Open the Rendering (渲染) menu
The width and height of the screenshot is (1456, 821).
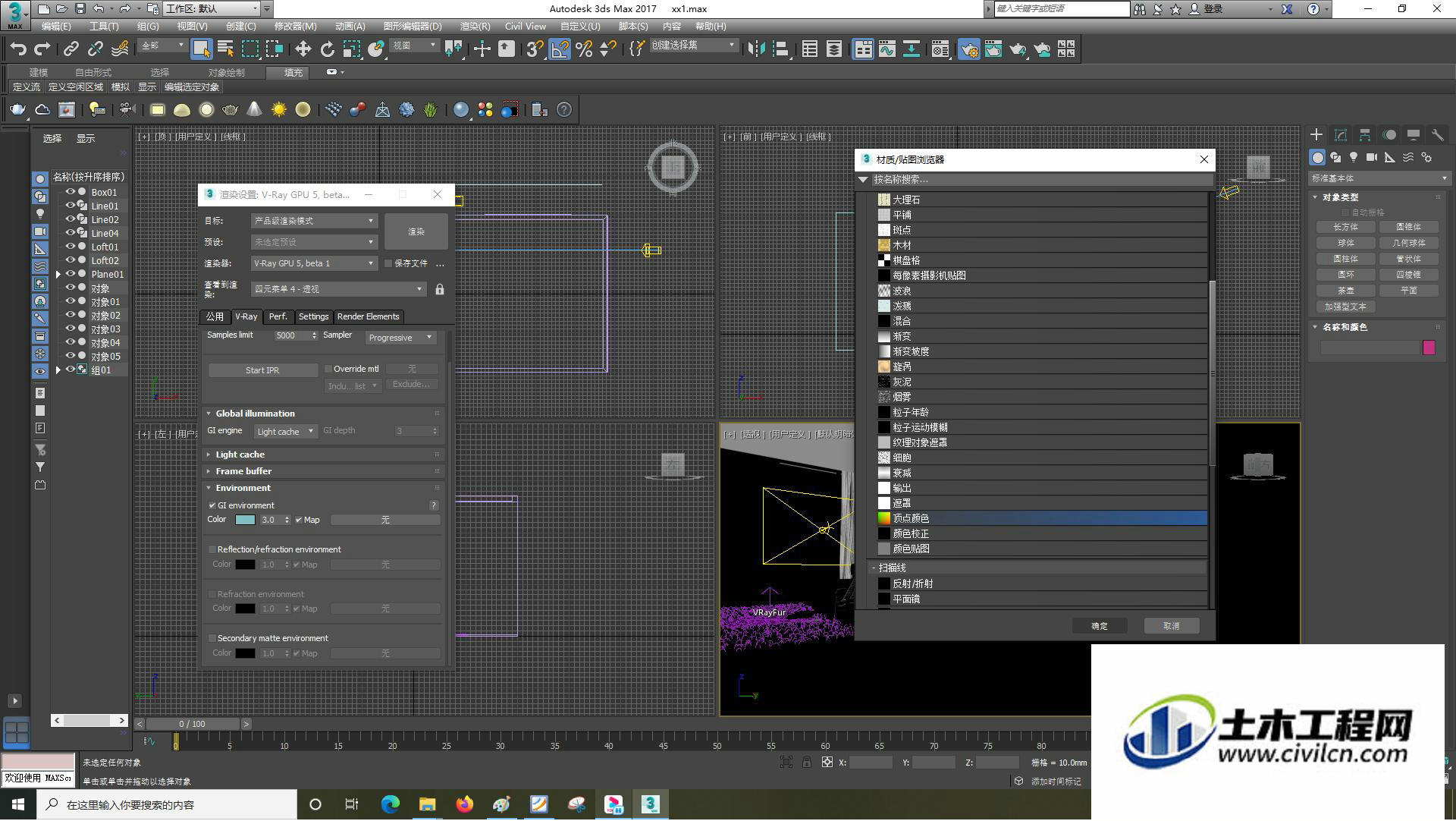click(x=475, y=27)
